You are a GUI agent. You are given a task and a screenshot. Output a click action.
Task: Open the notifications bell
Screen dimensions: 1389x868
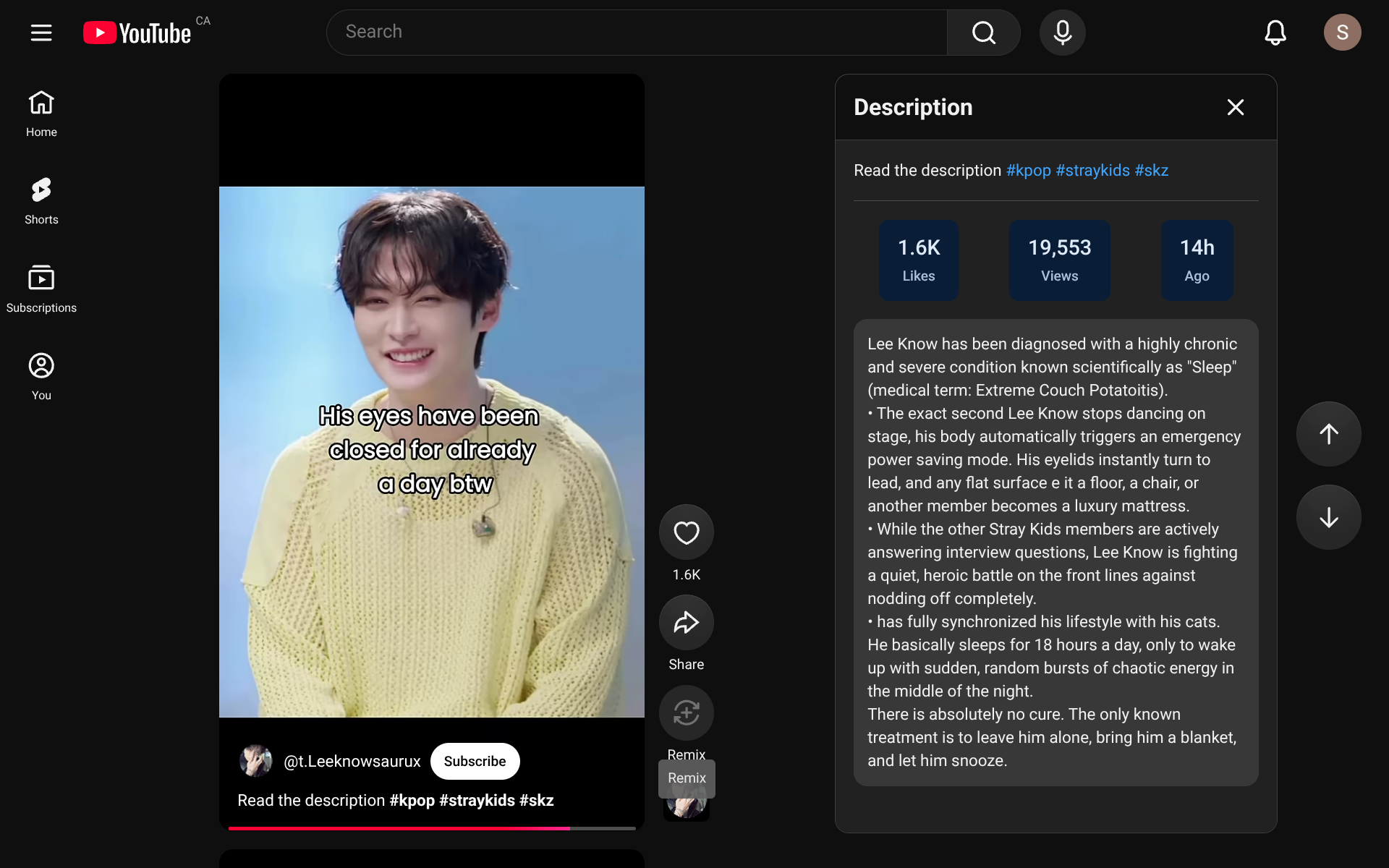pos(1275,33)
